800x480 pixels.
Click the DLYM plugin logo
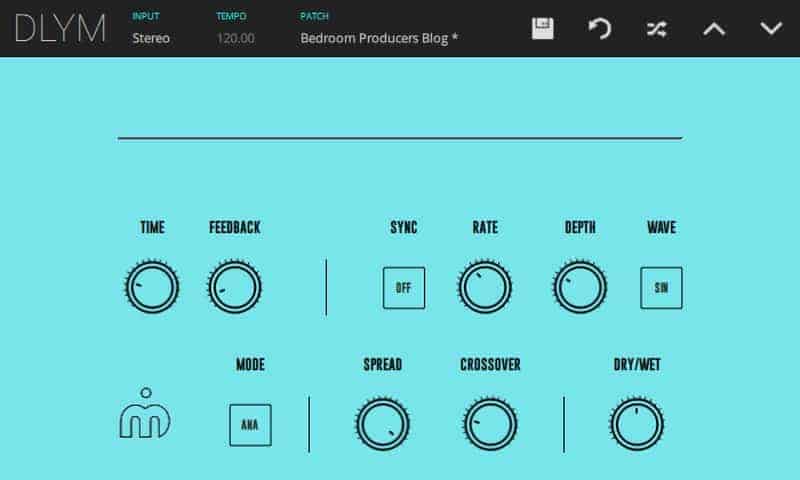pos(60,28)
